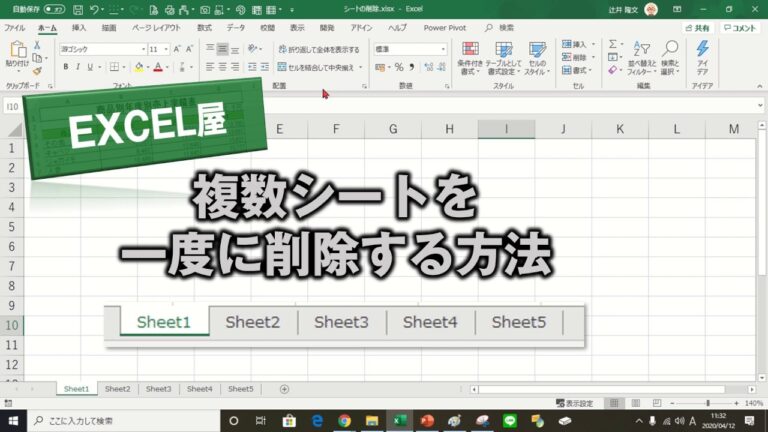Image resolution: width=768 pixels, height=432 pixels.
Task: Open Format as Table gallery
Action: (x=503, y=58)
